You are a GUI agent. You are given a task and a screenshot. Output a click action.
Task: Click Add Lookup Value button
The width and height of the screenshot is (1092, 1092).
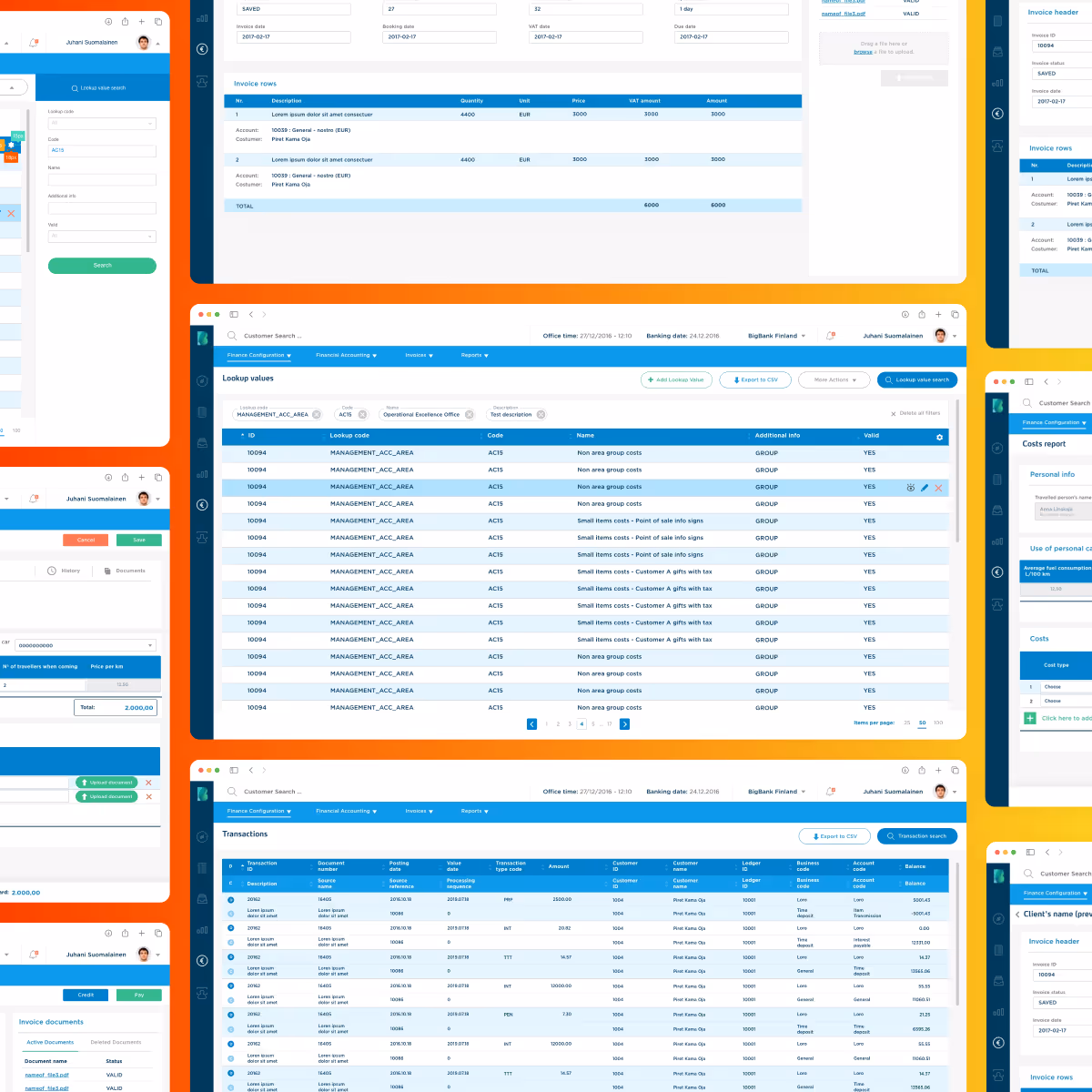[676, 379]
